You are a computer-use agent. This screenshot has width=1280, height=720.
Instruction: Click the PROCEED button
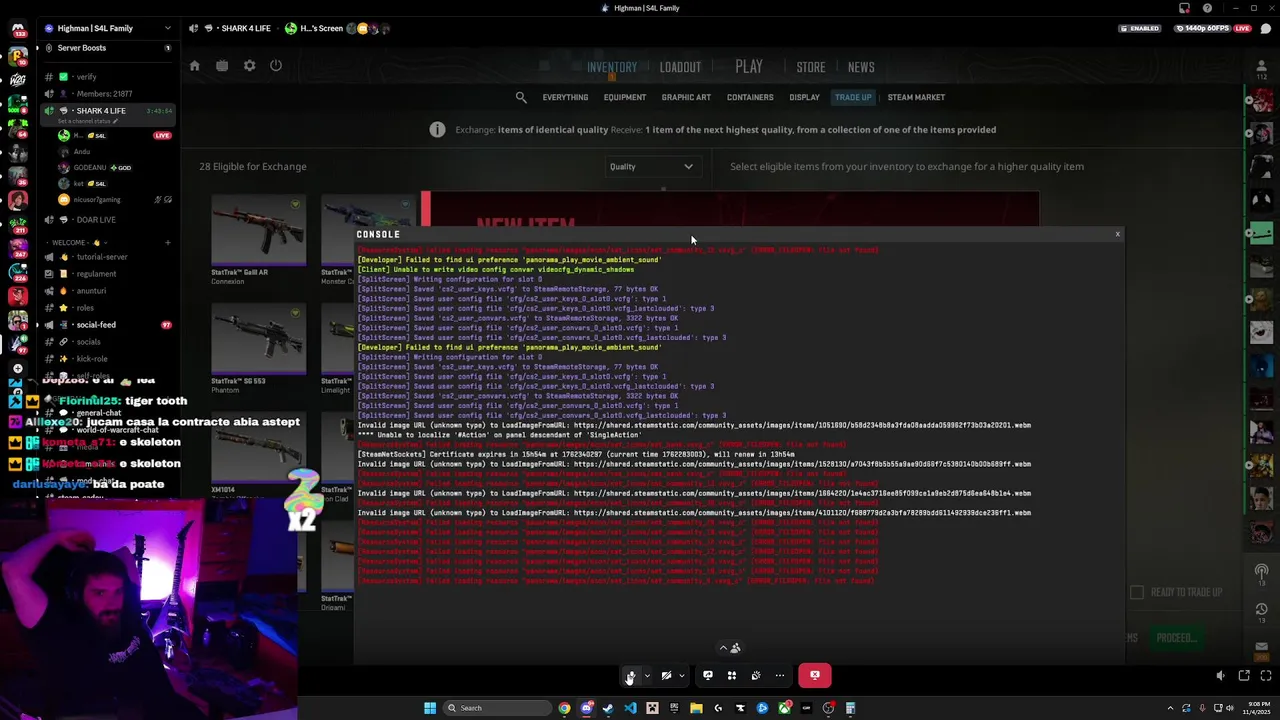pyautogui.click(x=1176, y=638)
